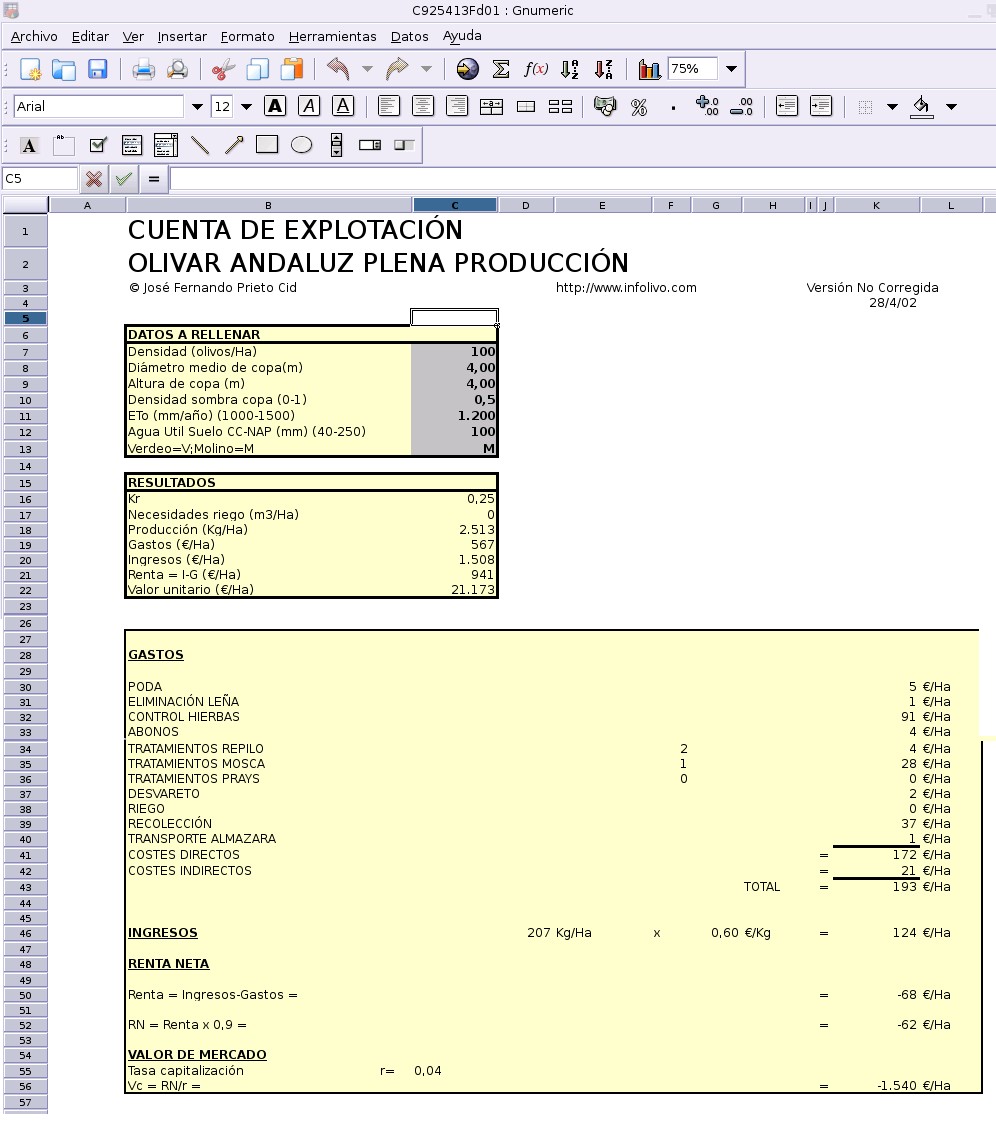Viewport: 996px width, 1124px height.
Task: Toggle underline text formatting
Action: click(343, 106)
